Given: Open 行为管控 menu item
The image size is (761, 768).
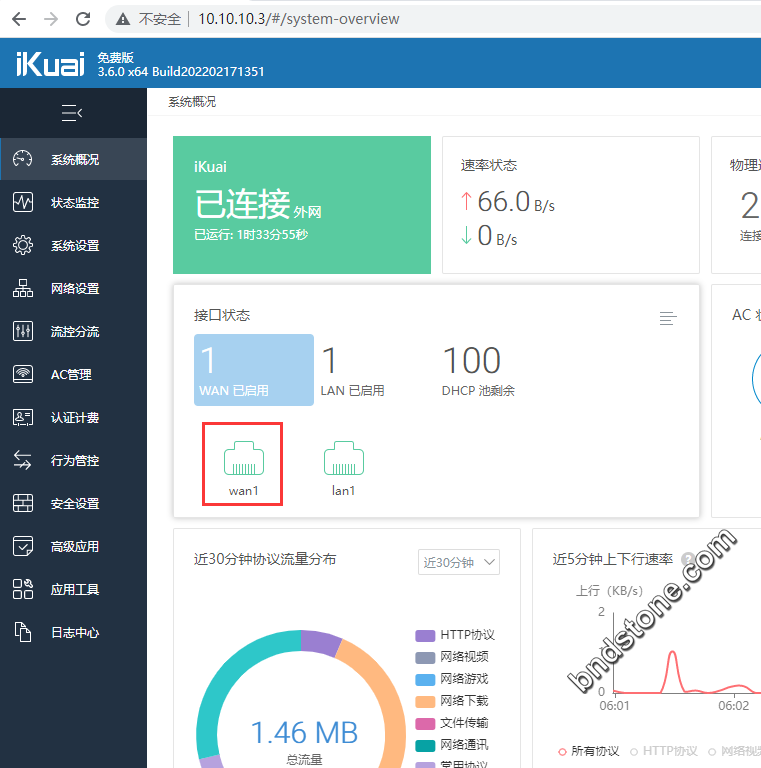Looking at the screenshot, I should (73, 460).
